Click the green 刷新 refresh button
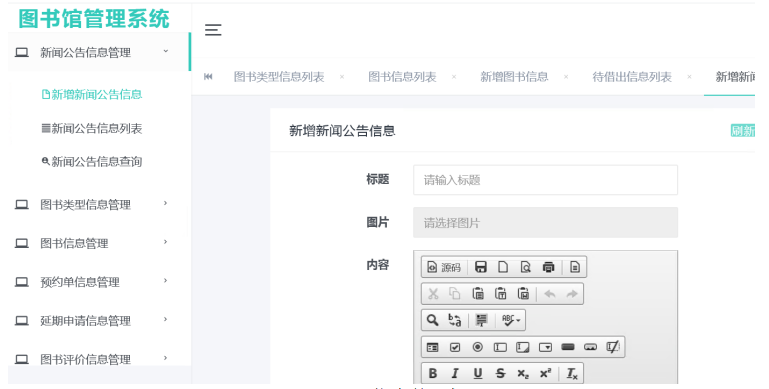The image size is (769, 389). pos(743,130)
